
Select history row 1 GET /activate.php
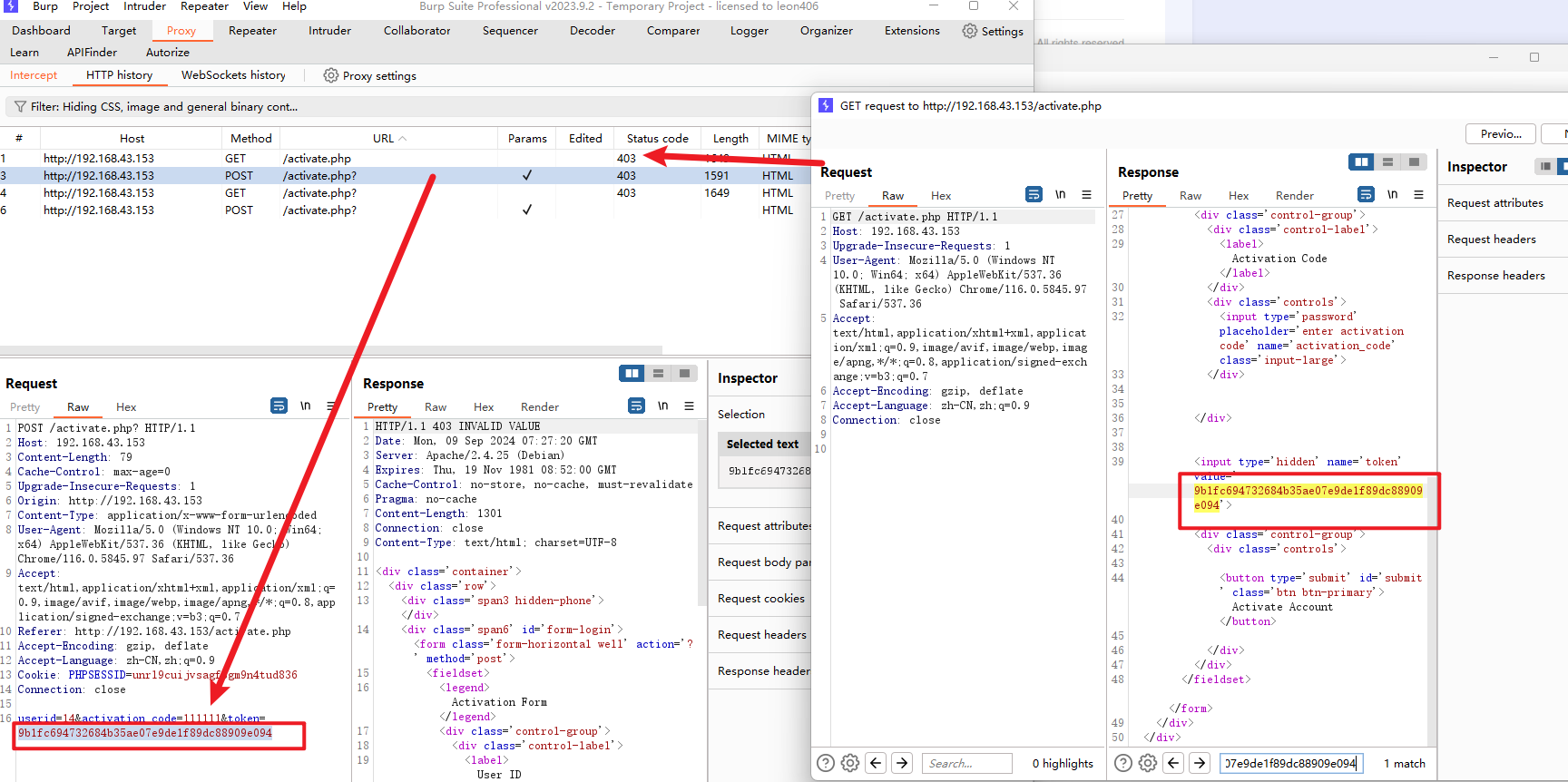coord(406,159)
